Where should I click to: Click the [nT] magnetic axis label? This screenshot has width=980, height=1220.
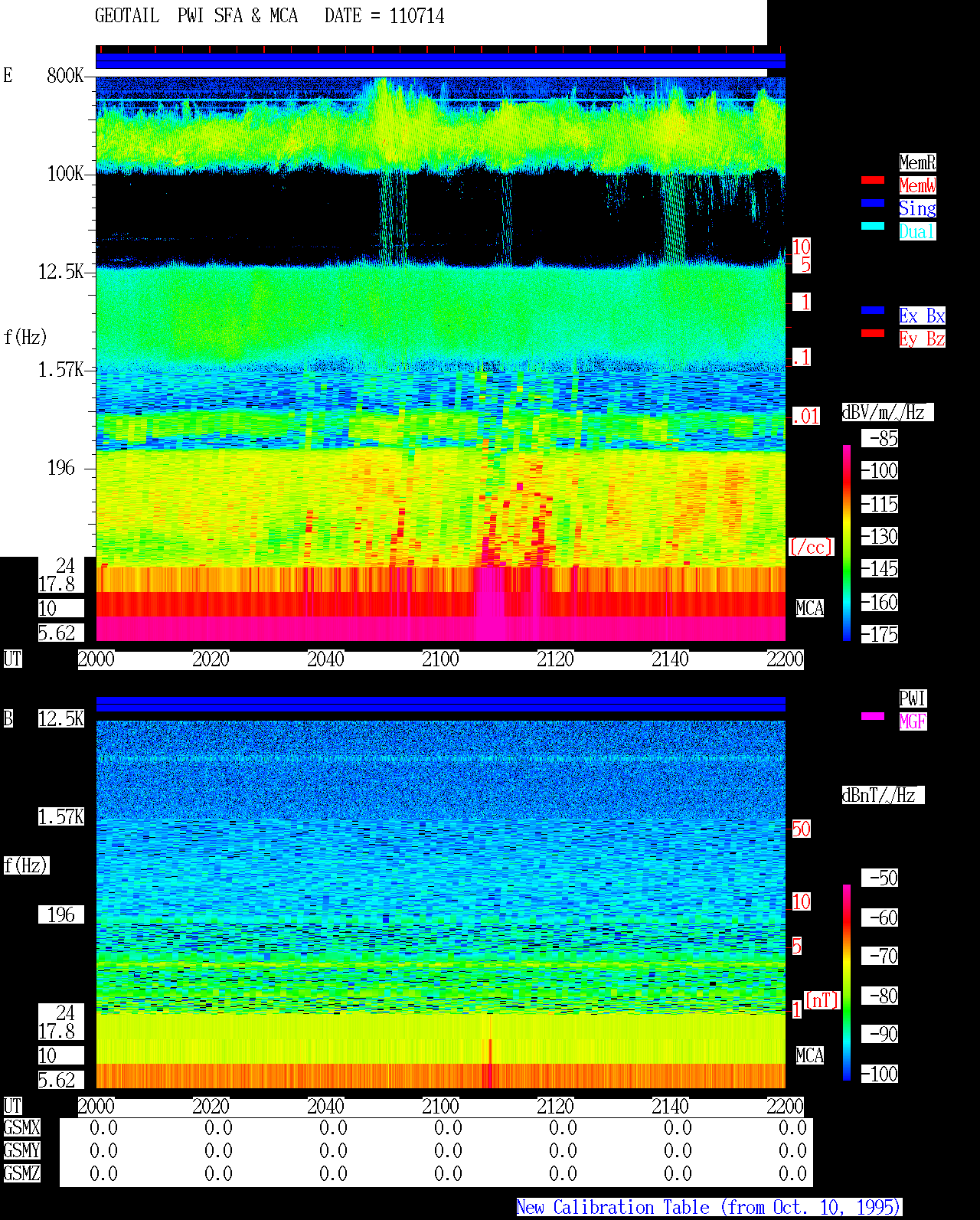point(822,1000)
